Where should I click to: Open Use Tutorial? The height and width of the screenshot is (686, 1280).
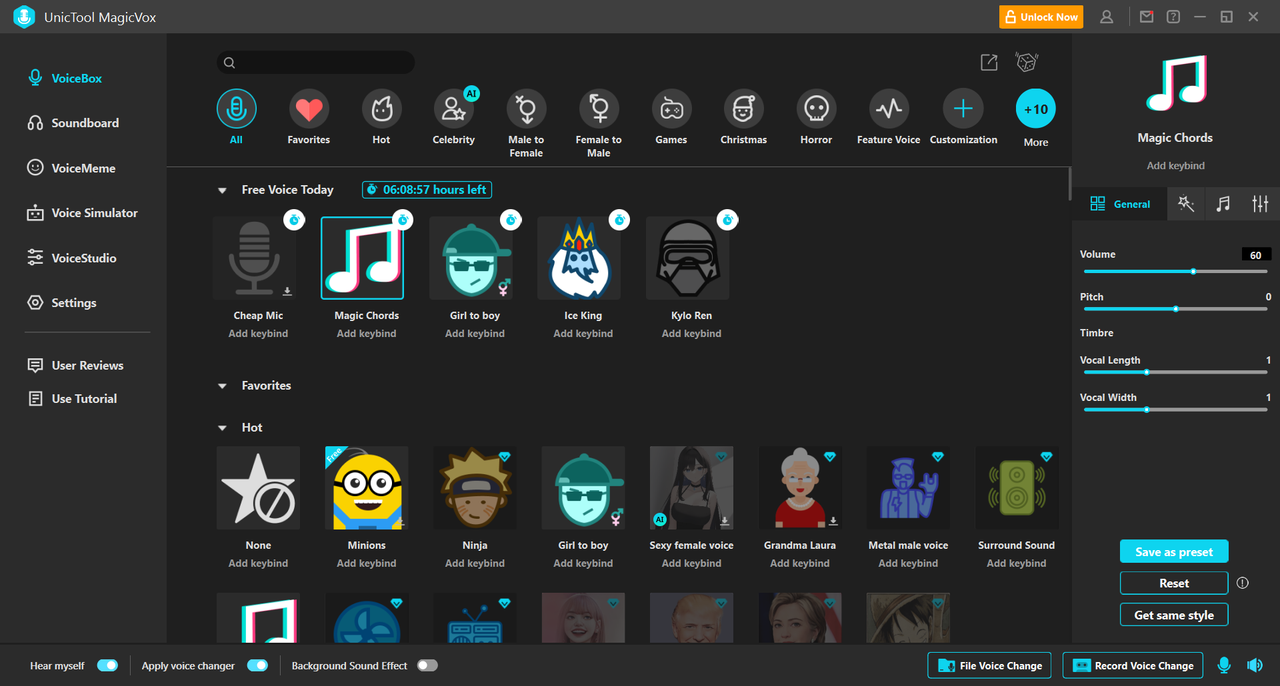[x=72, y=399]
